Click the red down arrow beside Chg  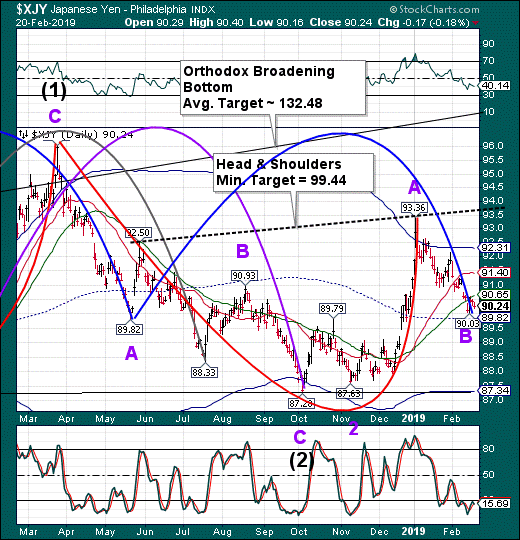pyautogui.click(x=476, y=23)
